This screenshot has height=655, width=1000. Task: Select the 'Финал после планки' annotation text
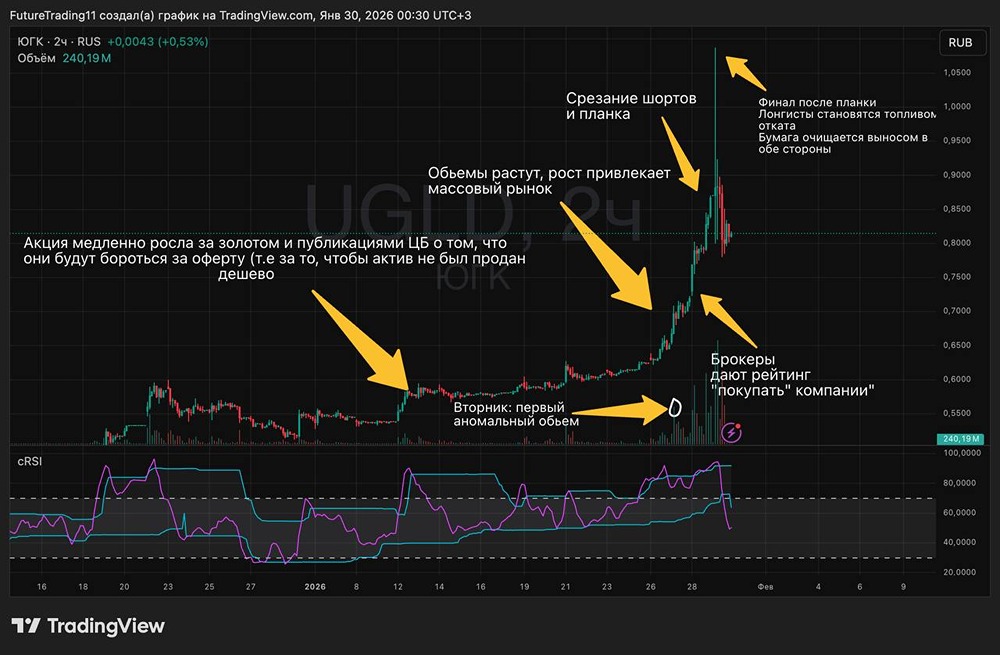(846, 126)
